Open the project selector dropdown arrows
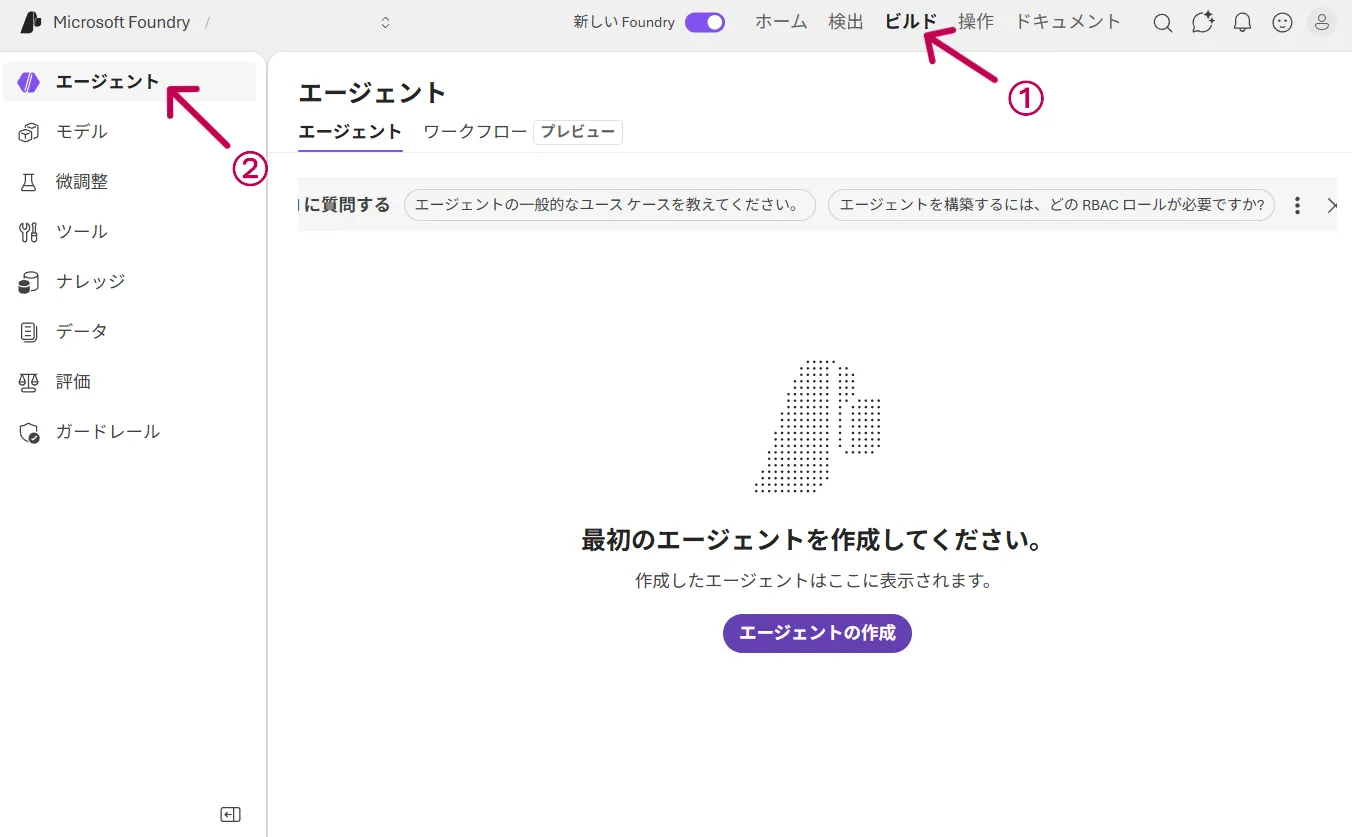This screenshot has width=1352, height=837. tap(386, 22)
